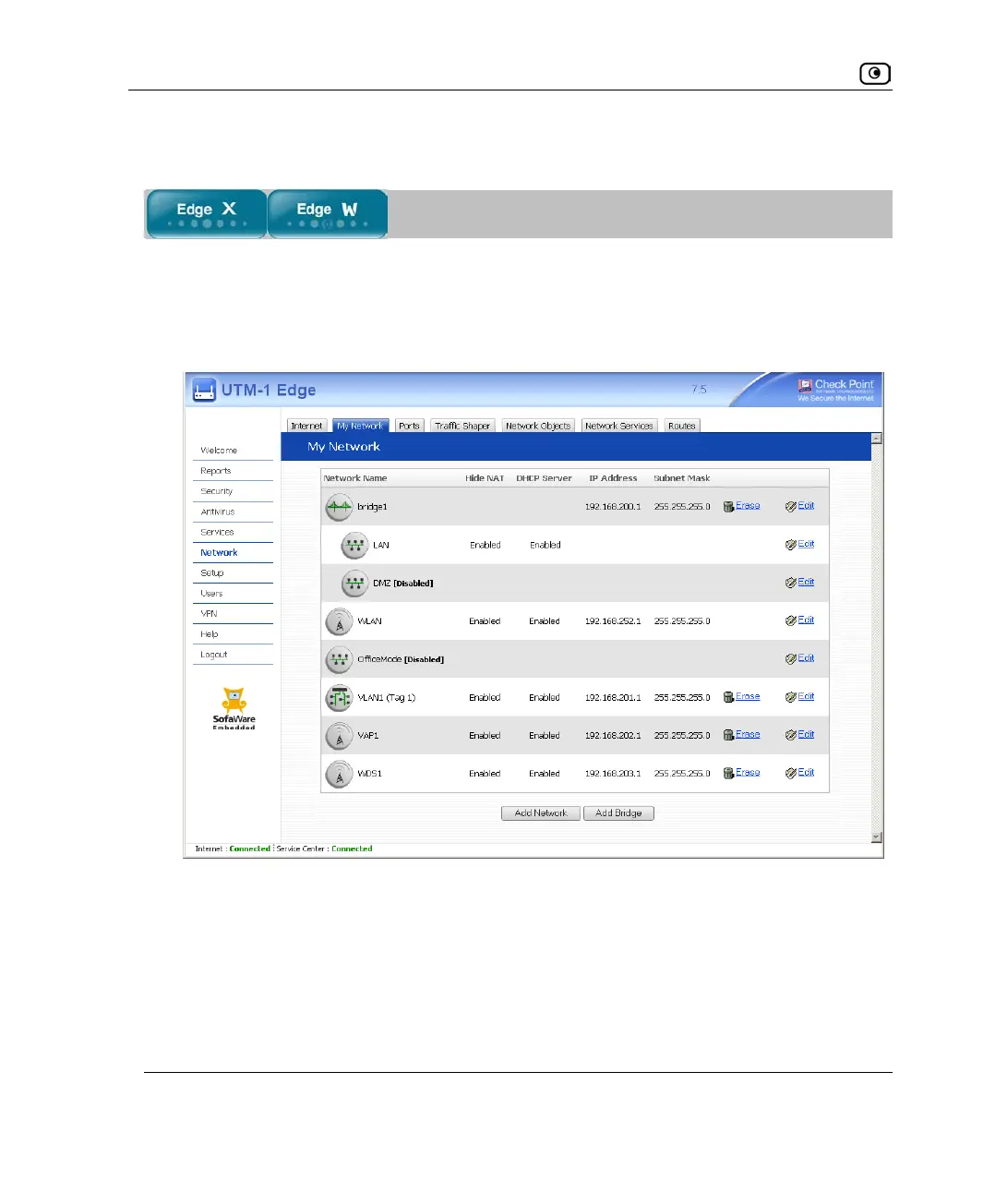Open Reports in the sidebar
The width and height of the screenshot is (995, 1204).
pyautogui.click(x=216, y=471)
